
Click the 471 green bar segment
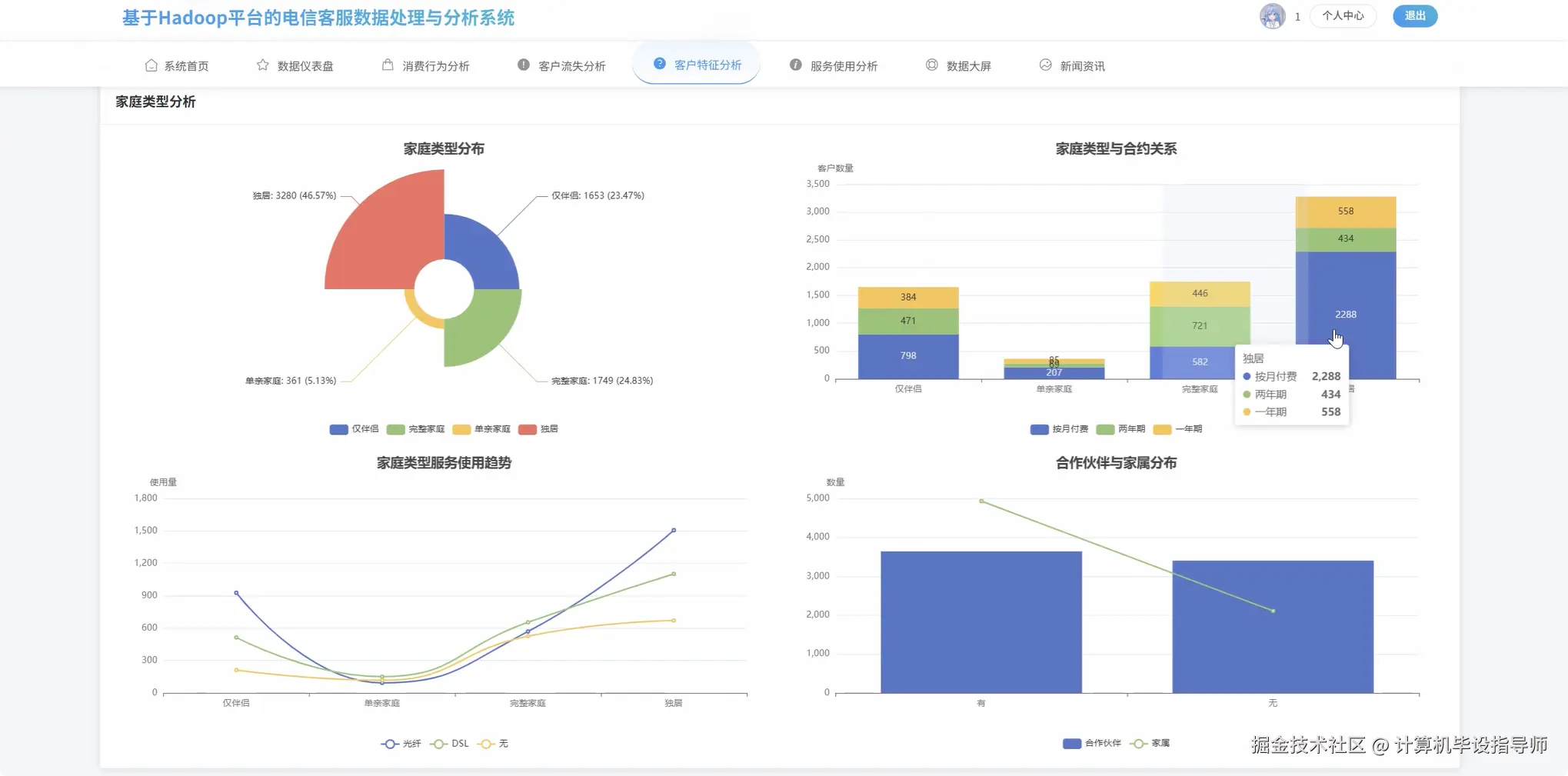pos(908,321)
